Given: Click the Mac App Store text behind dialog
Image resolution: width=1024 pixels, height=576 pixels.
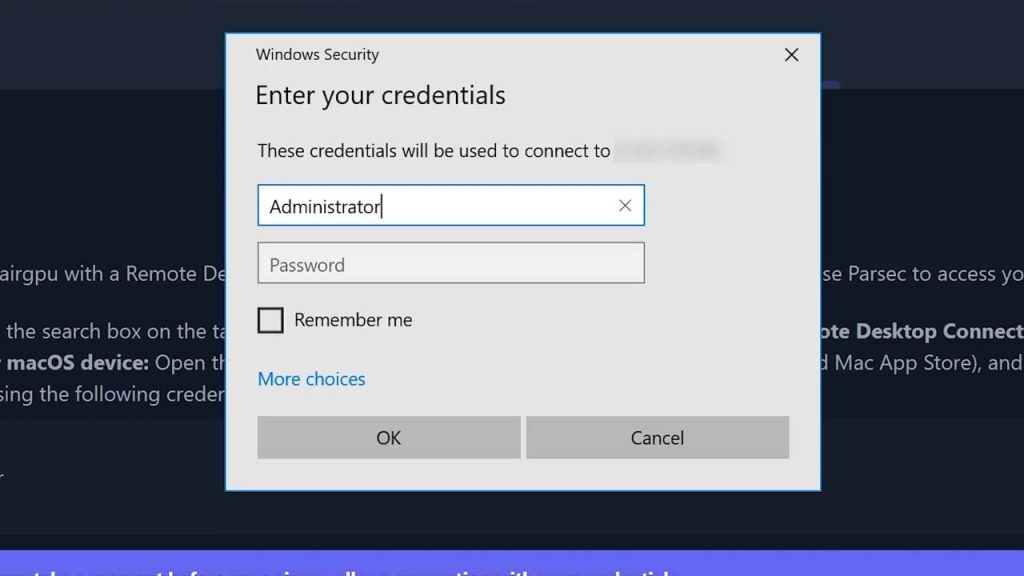Looking at the screenshot, I should tap(907, 362).
